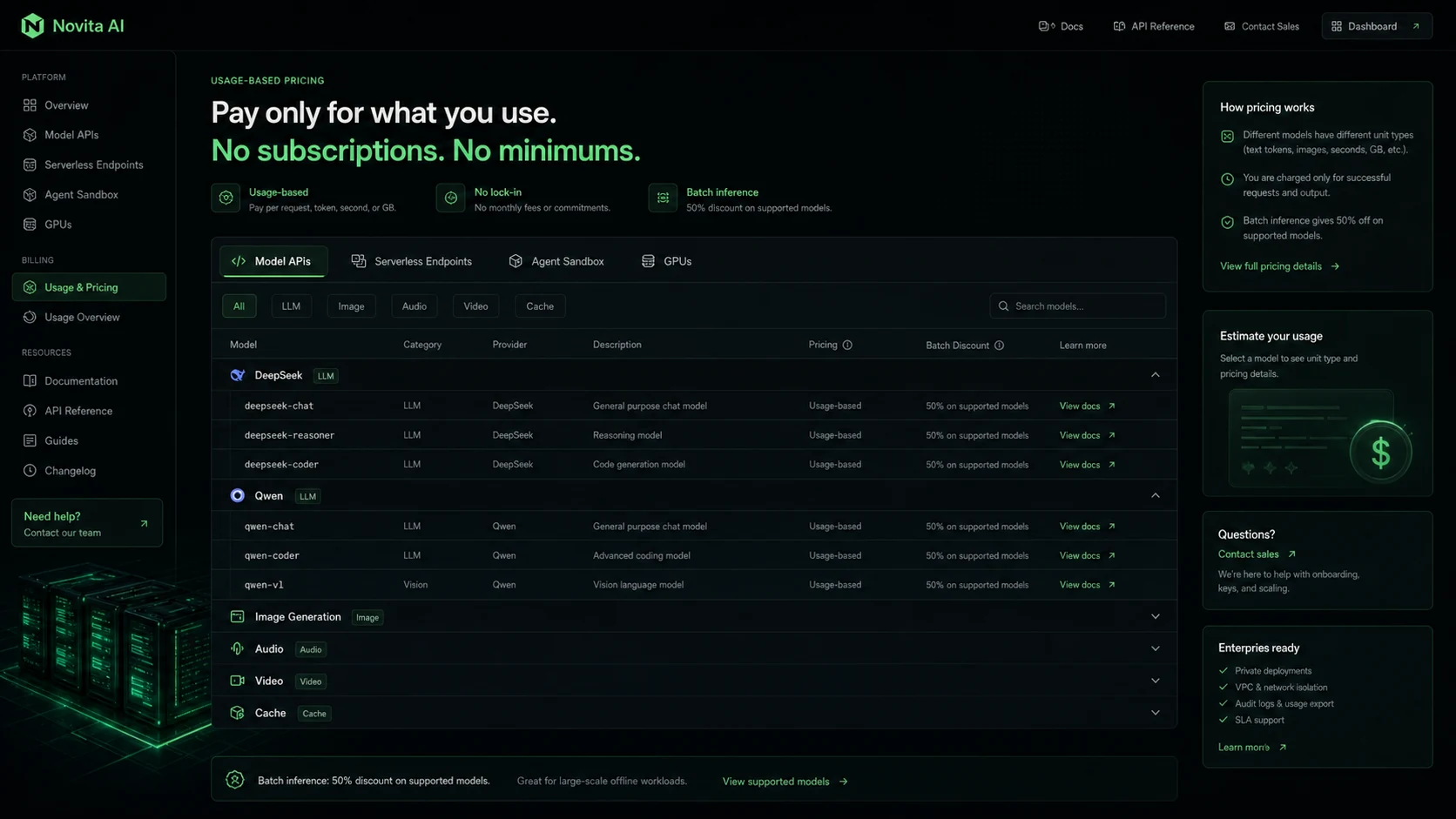Screen dimensions: 1456x819
Task: Expand the Audio model group
Action: (1156, 649)
